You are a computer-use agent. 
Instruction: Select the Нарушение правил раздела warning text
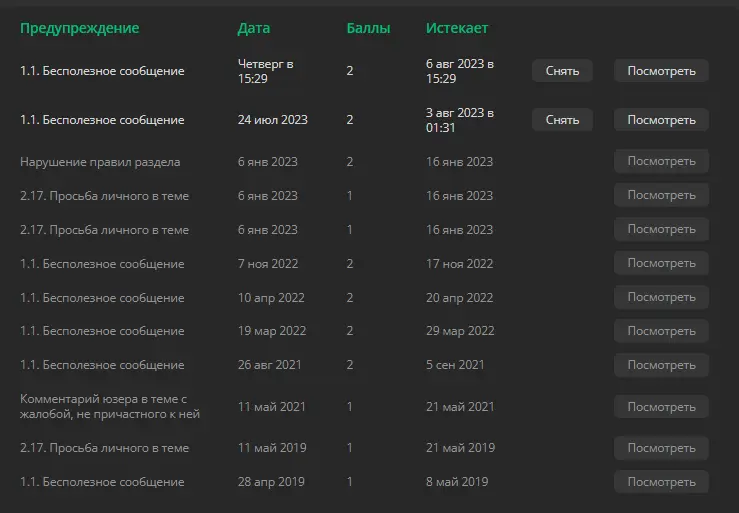[x=100, y=162]
